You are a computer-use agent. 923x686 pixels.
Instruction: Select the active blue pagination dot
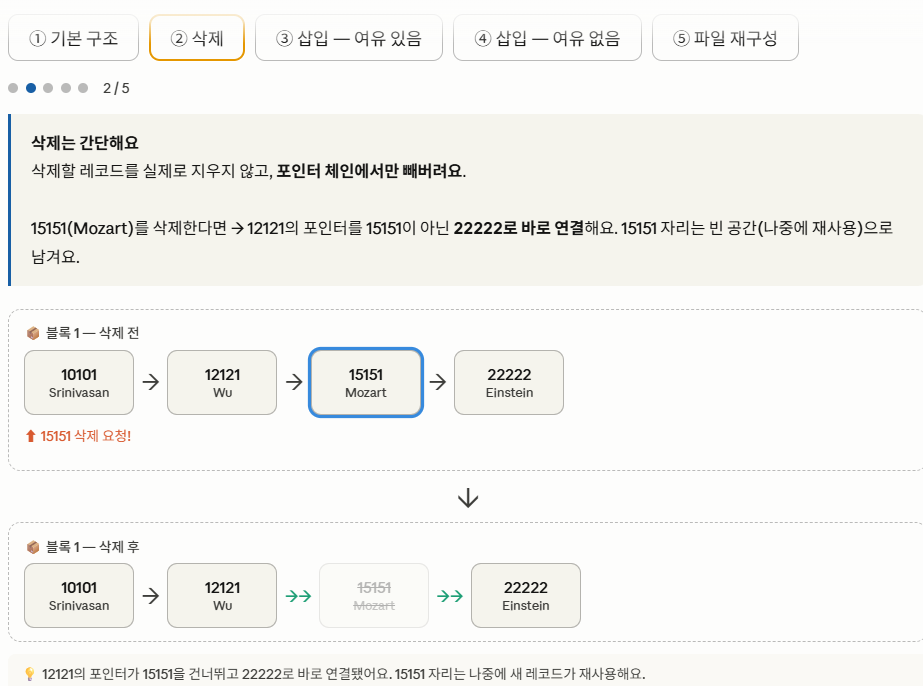click(x=31, y=88)
